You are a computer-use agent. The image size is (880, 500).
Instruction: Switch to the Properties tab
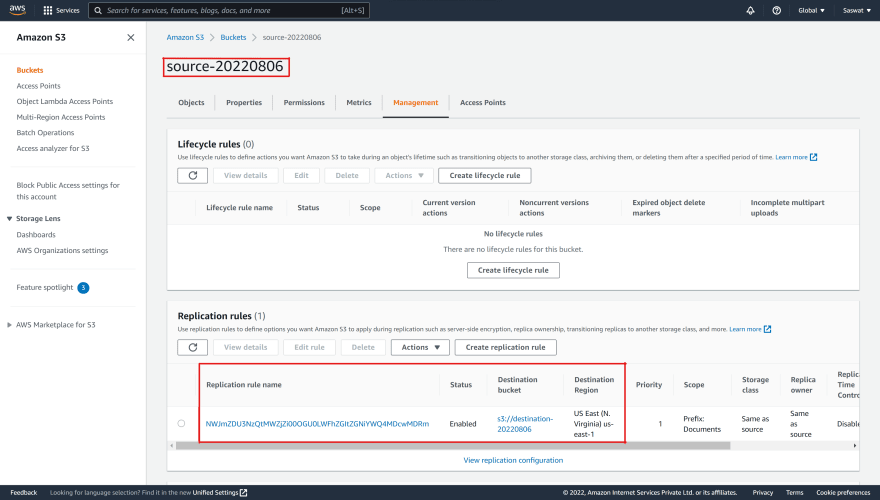click(x=244, y=103)
